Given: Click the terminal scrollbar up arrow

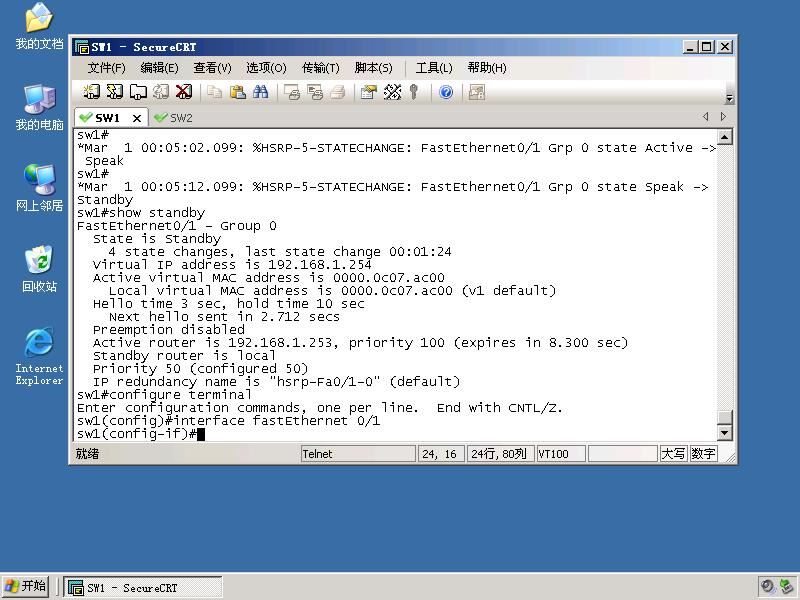Looking at the screenshot, I should (x=725, y=137).
